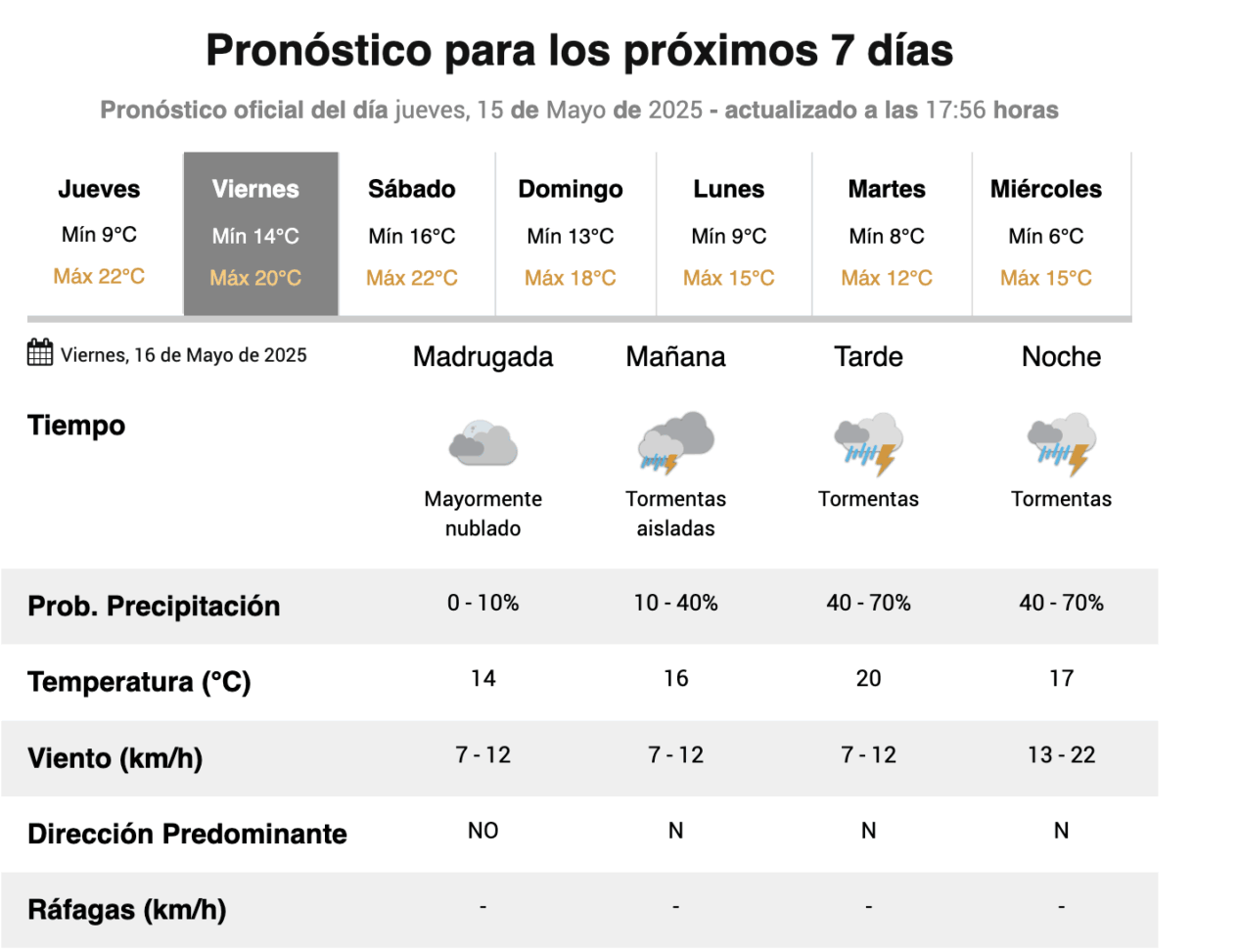
Task: Click the Tarde temperature value 20
Action: (868, 679)
